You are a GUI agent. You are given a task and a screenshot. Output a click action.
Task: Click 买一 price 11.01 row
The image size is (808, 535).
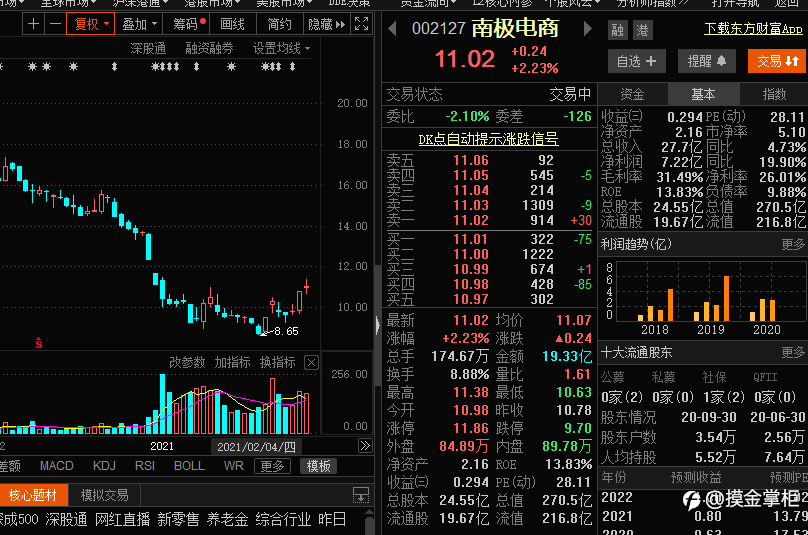point(489,239)
